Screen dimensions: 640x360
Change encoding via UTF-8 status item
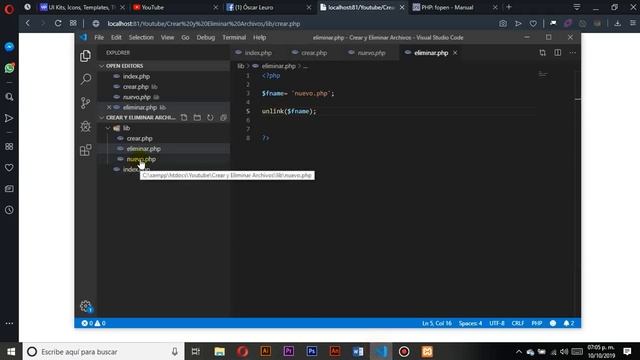(x=497, y=323)
